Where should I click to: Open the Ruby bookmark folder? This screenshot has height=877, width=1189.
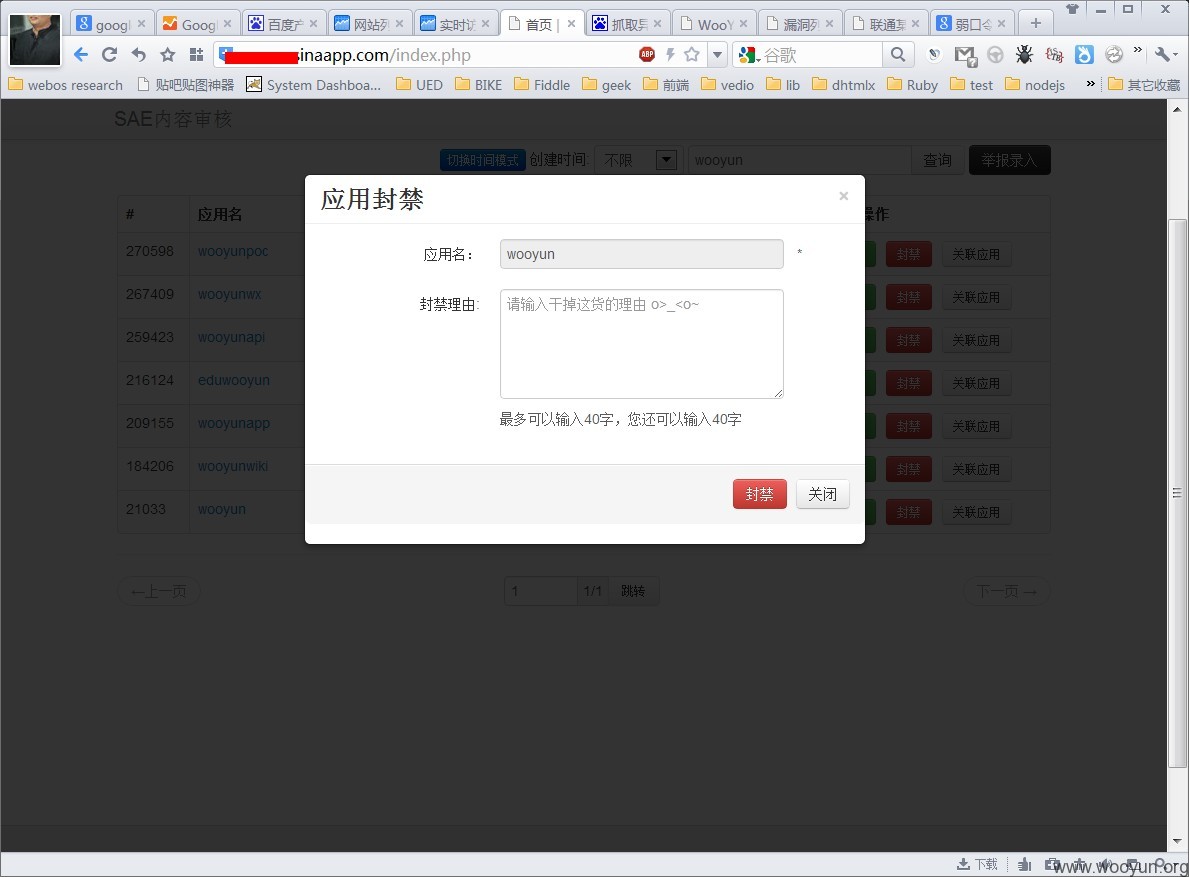[x=912, y=85]
